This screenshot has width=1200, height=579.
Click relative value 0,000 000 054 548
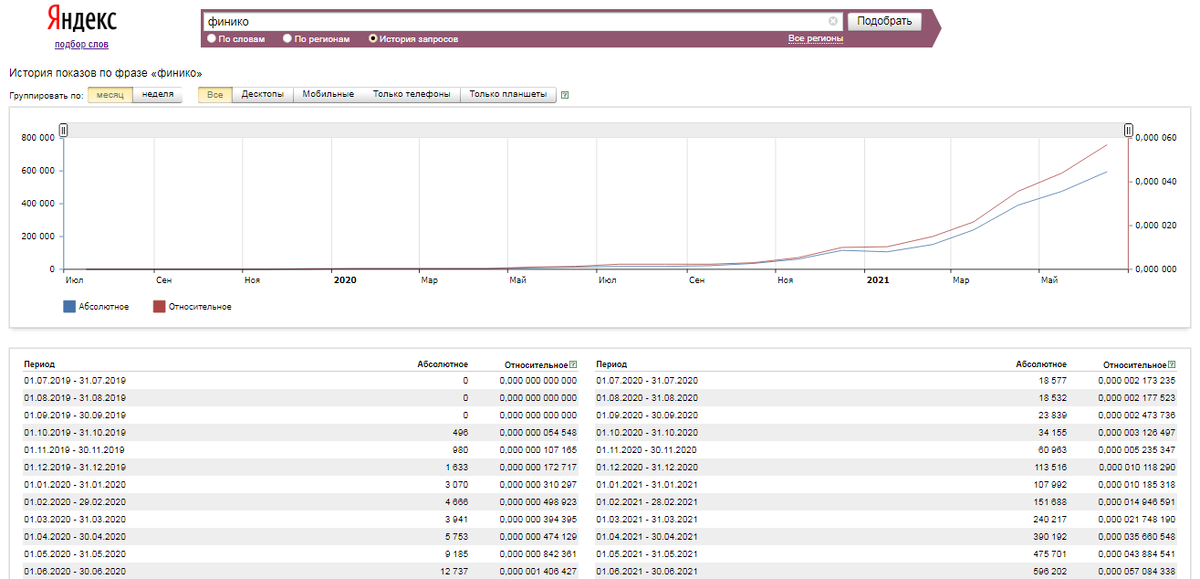pyautogui.click(x=538, y=433)
